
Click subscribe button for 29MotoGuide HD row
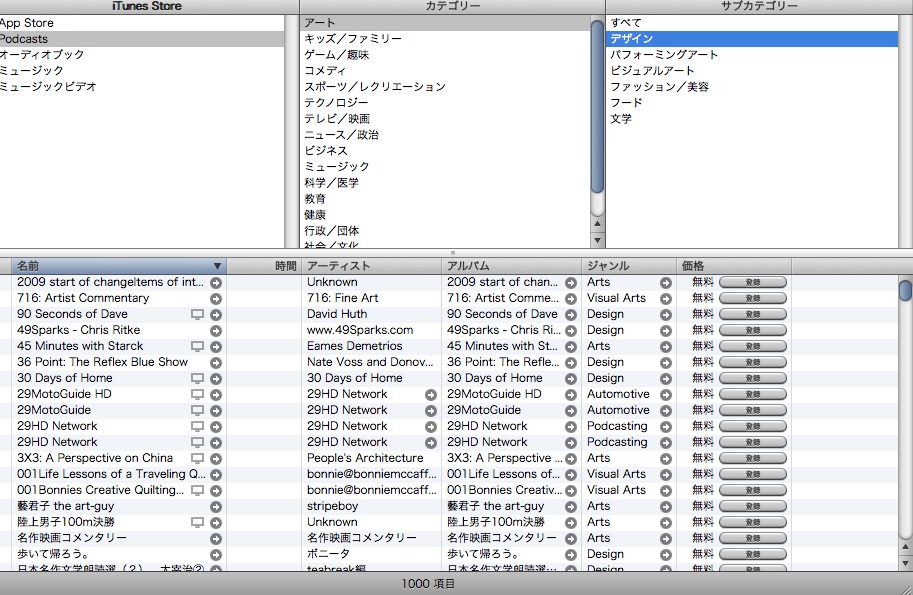pyautogui.click(x=753, y=395)
